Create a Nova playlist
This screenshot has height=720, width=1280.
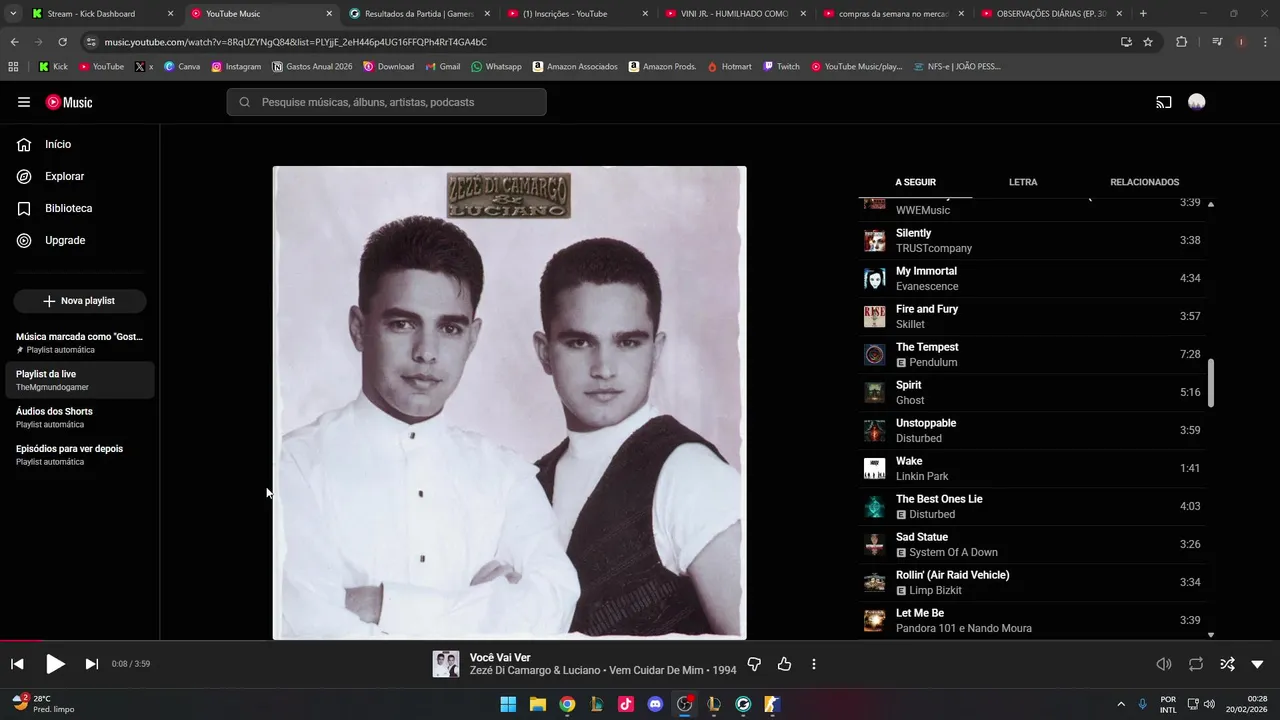(x=80, y=301)
